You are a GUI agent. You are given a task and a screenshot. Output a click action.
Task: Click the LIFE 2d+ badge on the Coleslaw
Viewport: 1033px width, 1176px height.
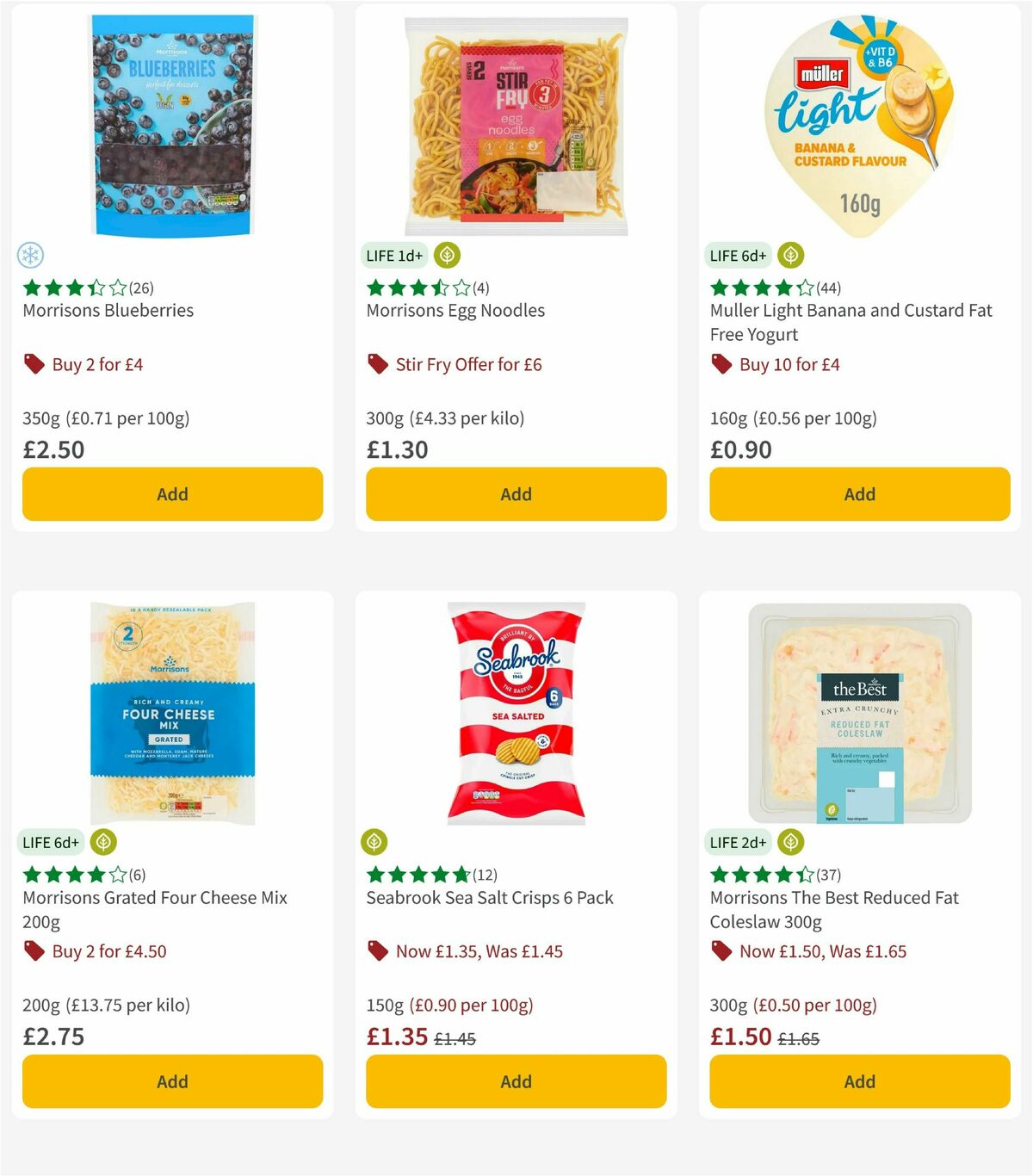(x=739, y=842)
